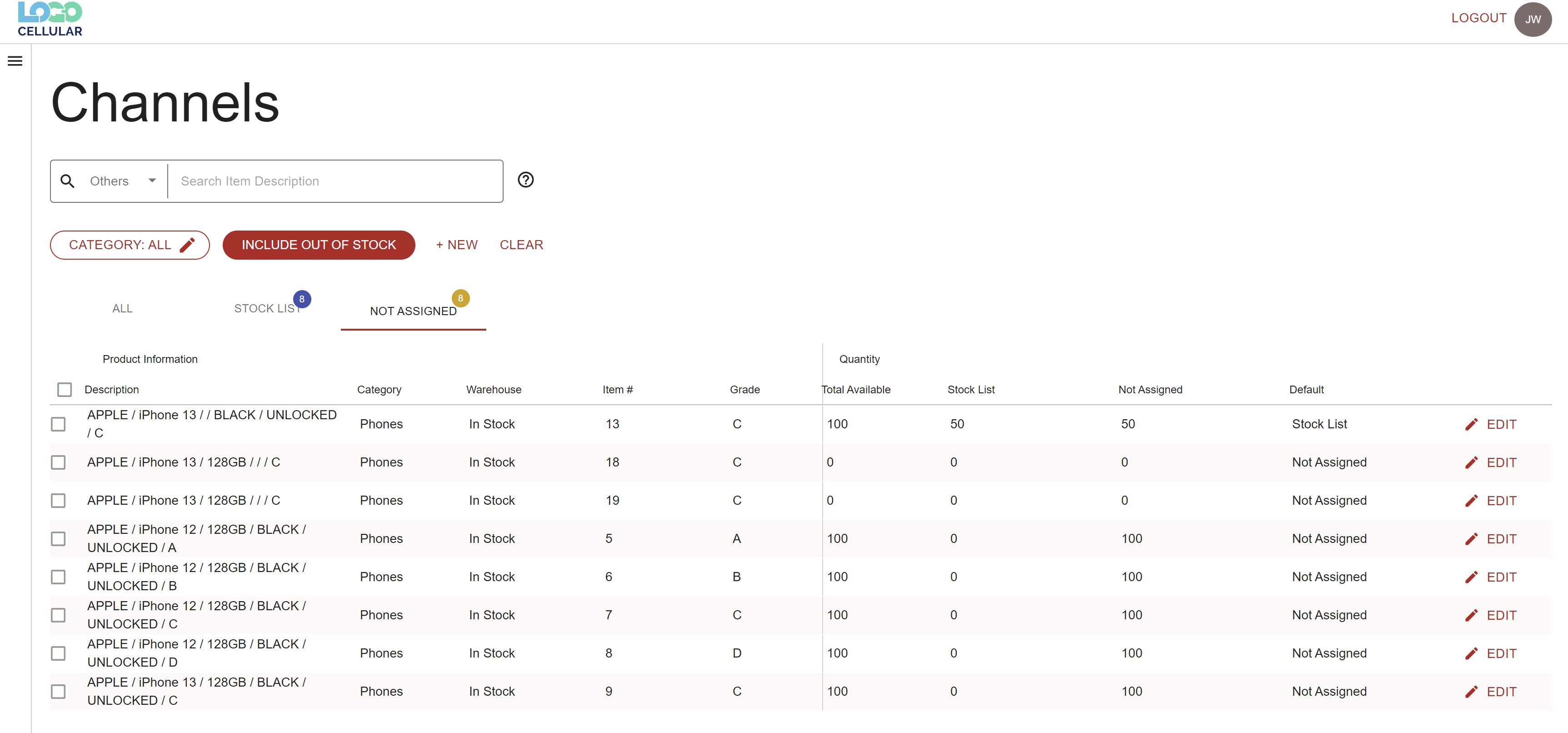Click edit pencil icon for item 9

1471,692
